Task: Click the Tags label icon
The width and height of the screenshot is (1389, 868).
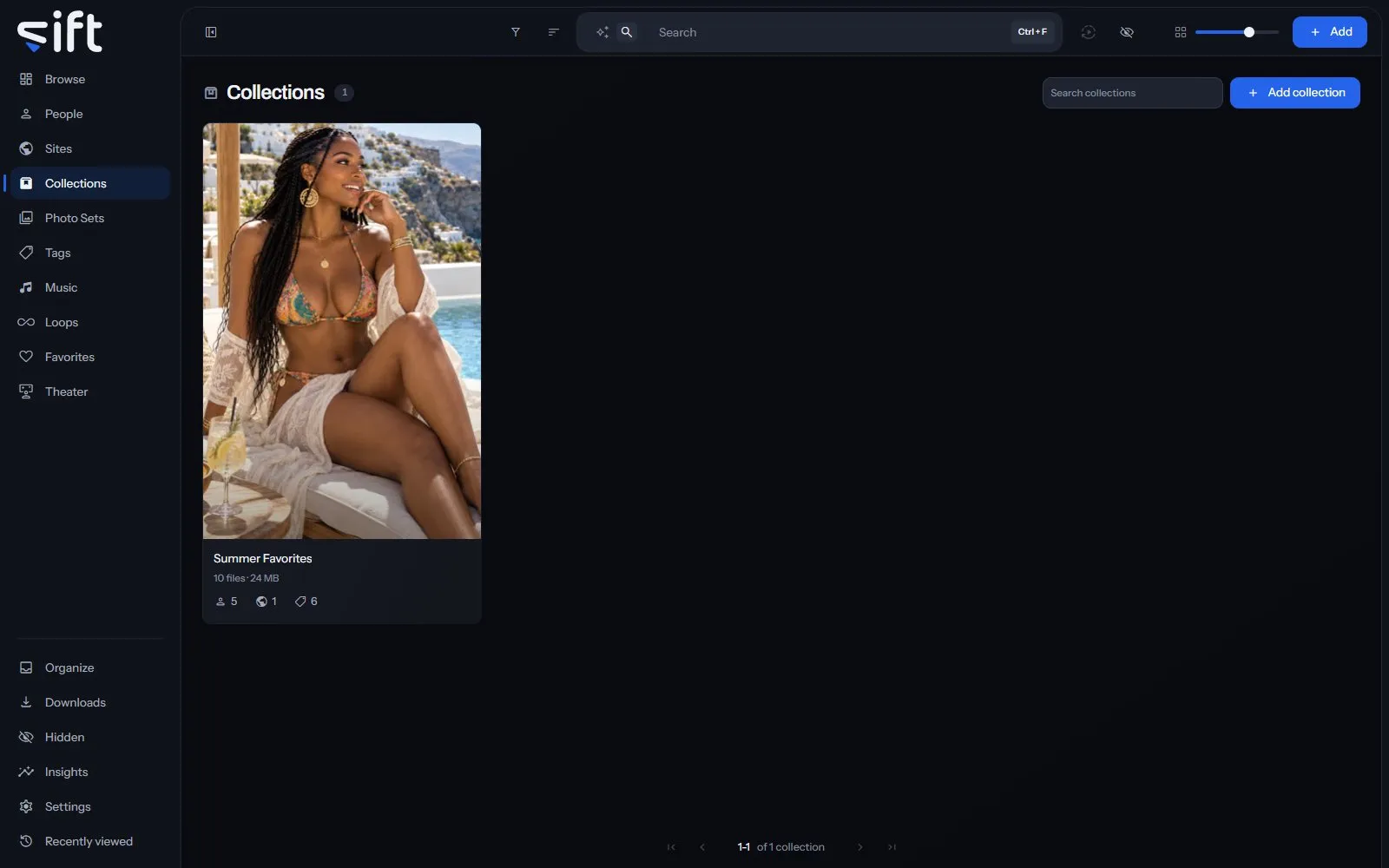Action: point(26,253)
